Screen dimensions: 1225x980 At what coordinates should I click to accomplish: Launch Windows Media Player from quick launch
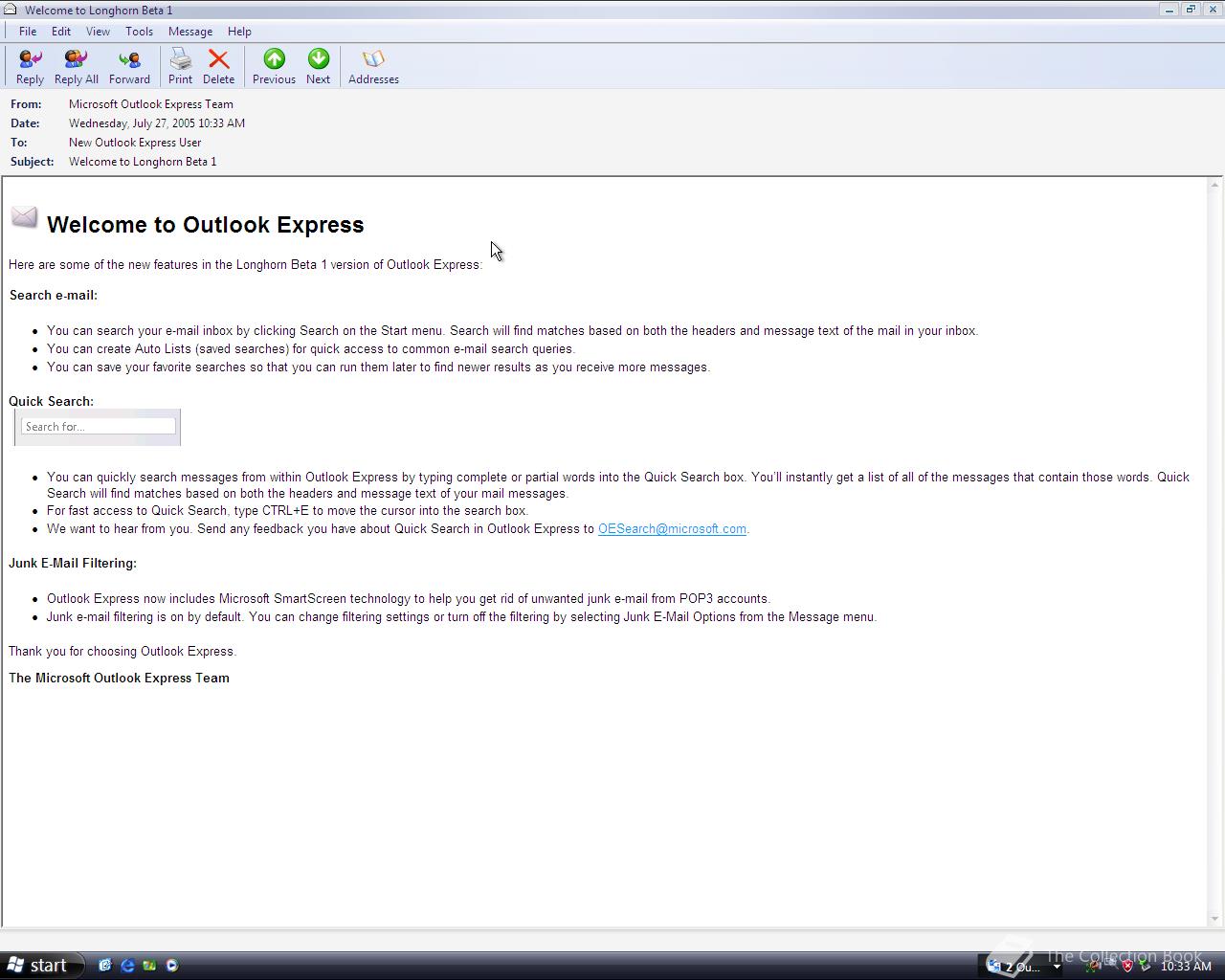pyautogui.click(x=172, y=966)
